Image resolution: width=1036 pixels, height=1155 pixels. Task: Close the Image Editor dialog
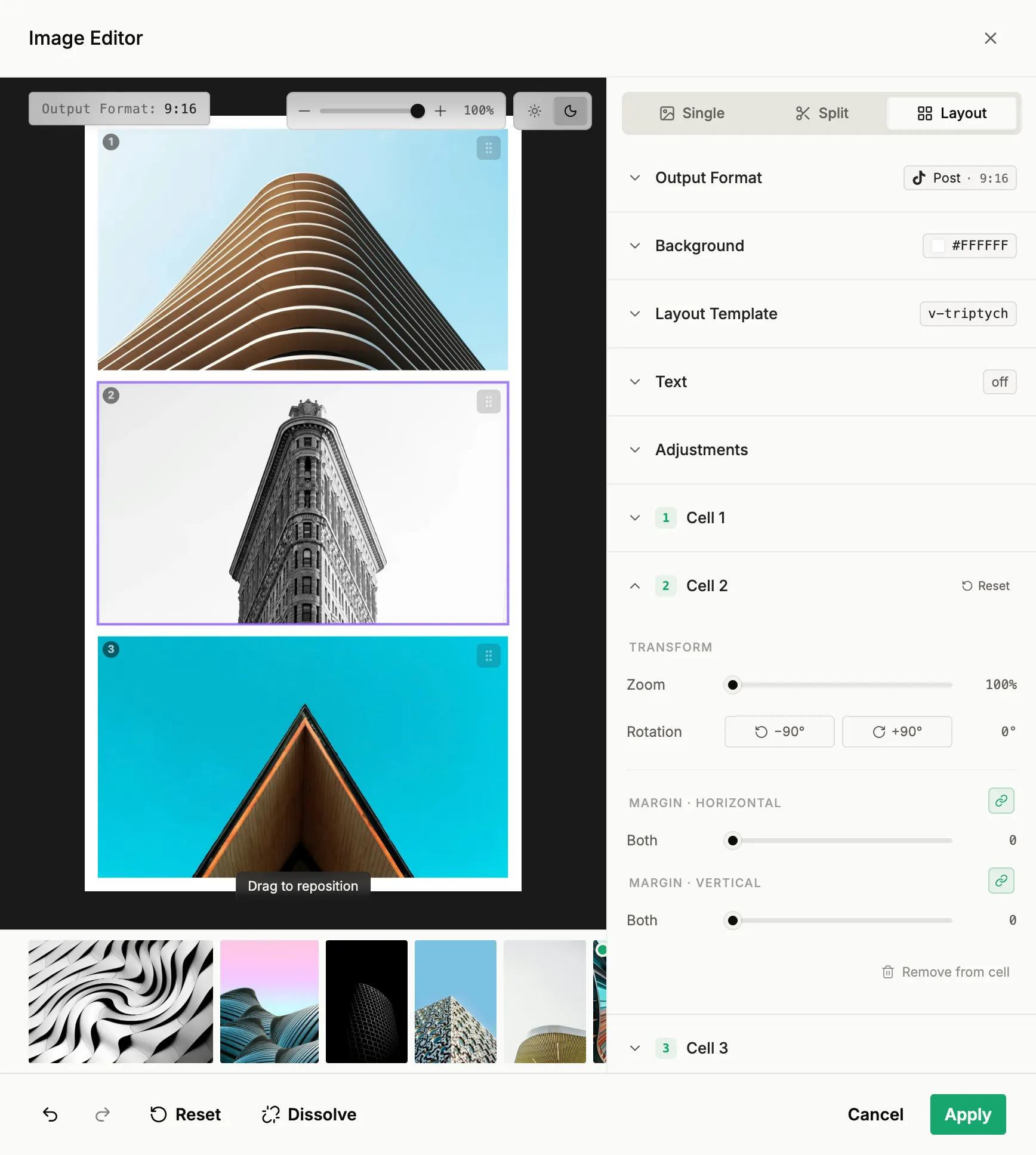click(x=991, y=38)
